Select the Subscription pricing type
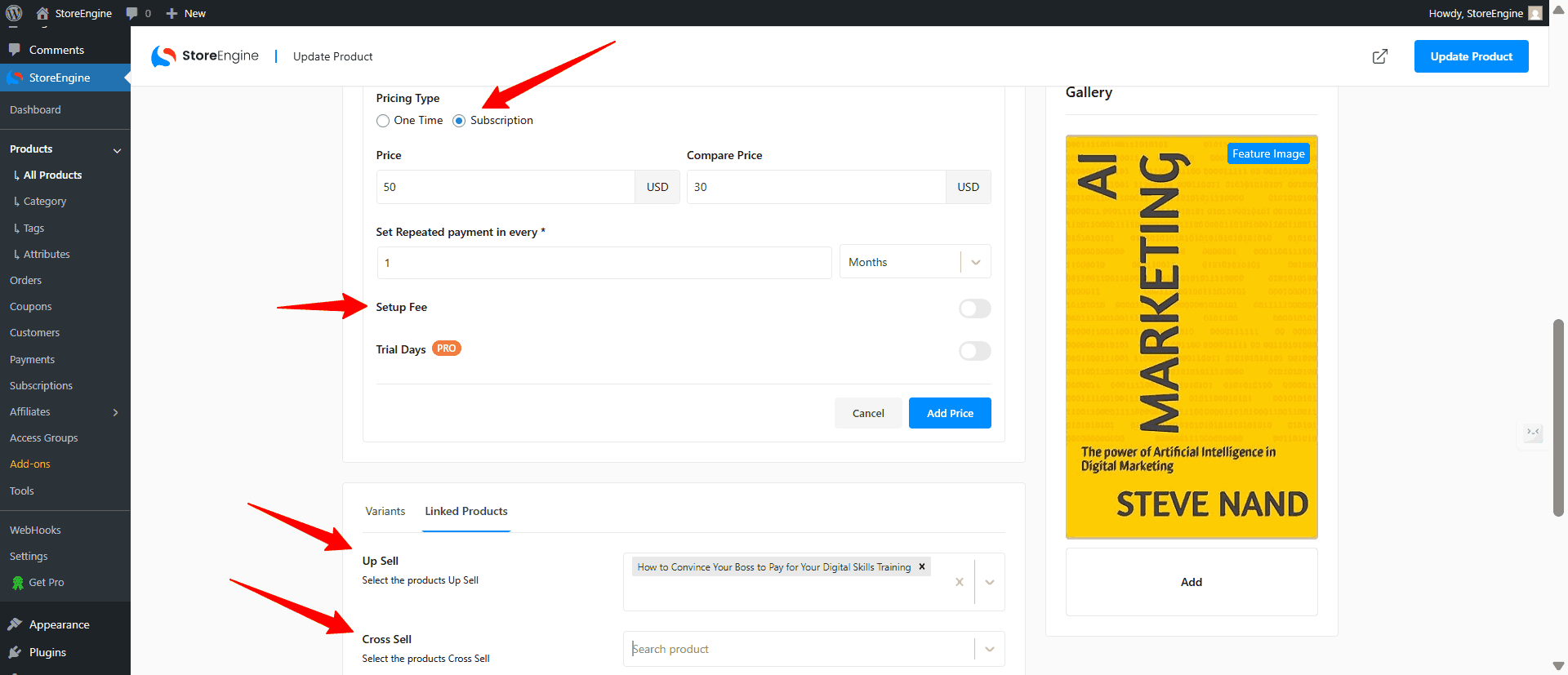 coord(459,121)
